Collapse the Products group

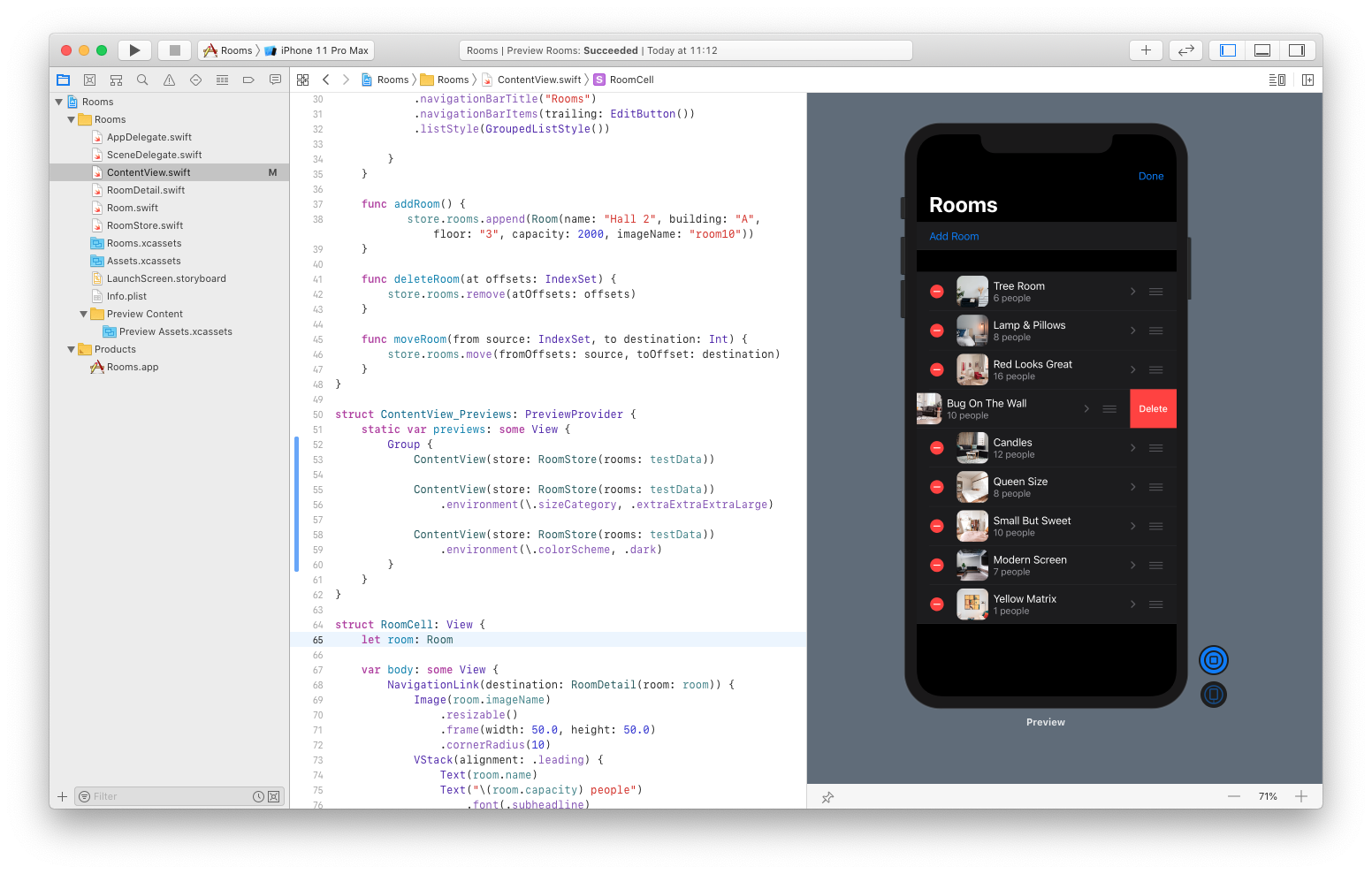[x=72, y=349]
